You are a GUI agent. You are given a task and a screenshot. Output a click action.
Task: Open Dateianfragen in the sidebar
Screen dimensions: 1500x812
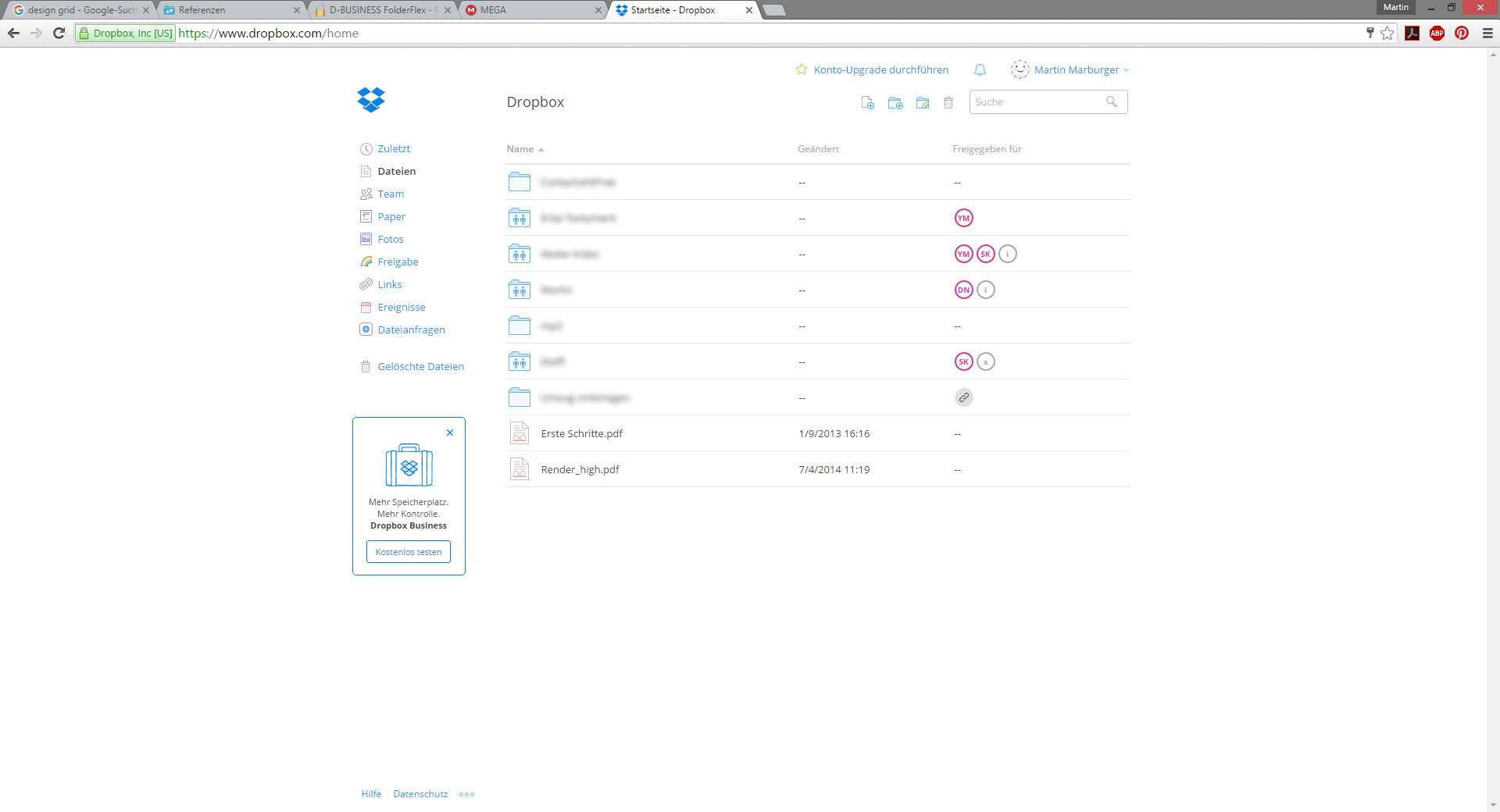click(411, 329)
